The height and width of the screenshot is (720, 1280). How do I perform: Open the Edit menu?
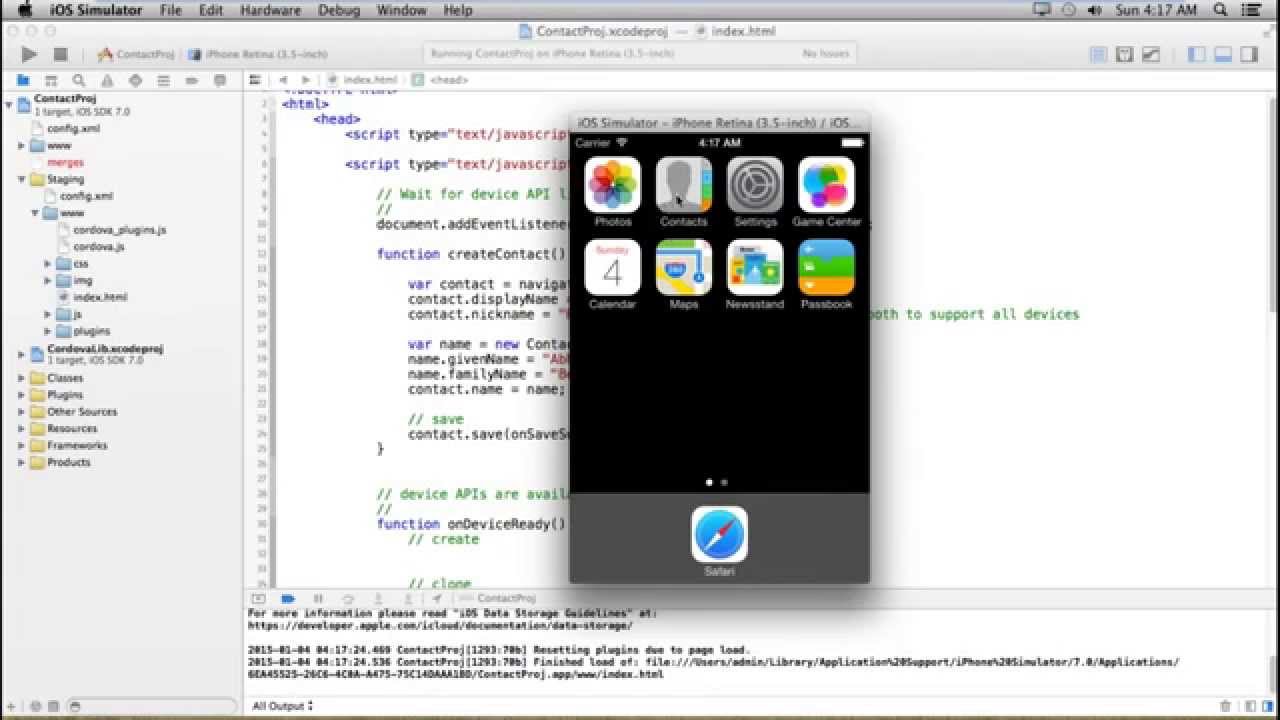tap(211, 10)
